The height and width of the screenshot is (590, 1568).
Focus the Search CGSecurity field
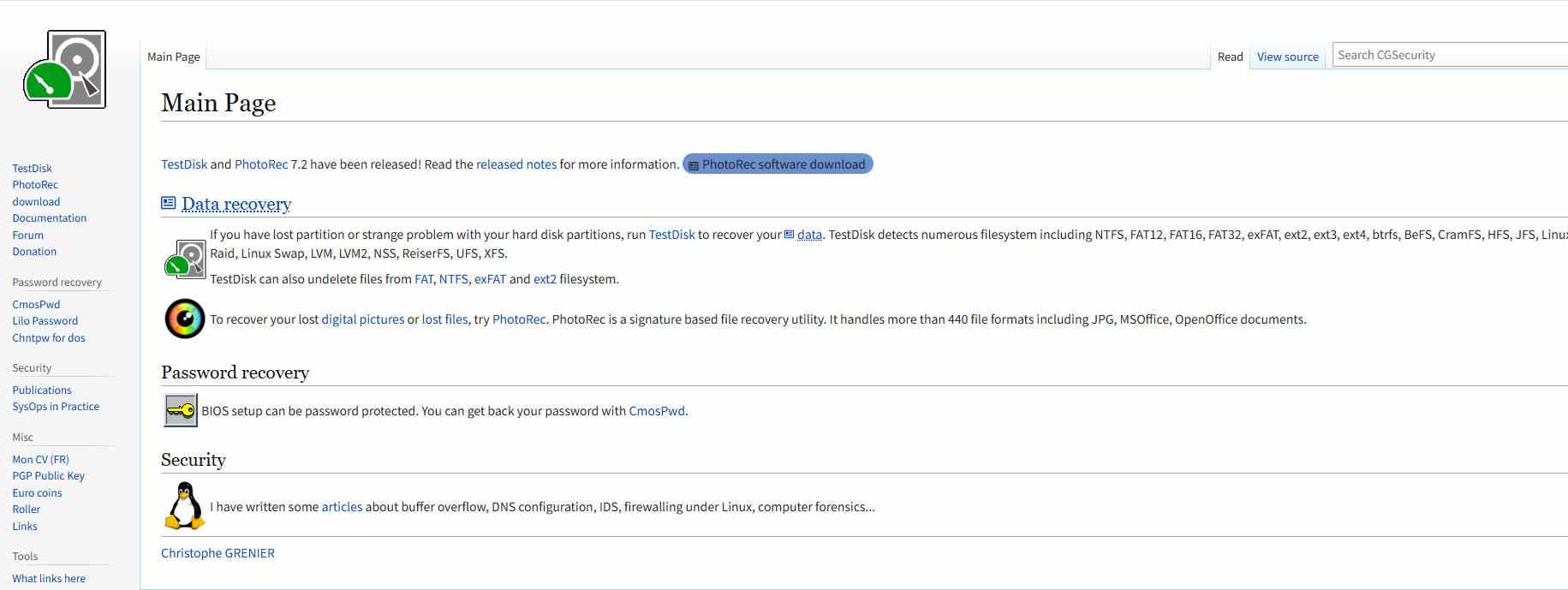coord(1451,55)
